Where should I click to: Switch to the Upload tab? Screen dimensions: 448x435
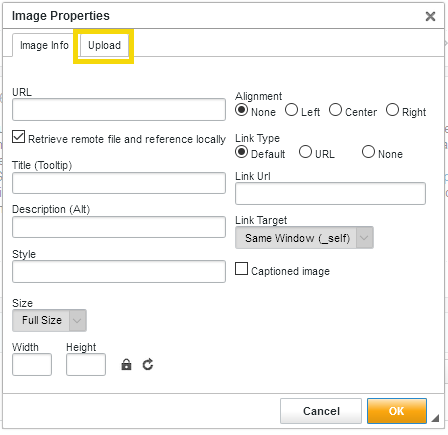[x=104, y=45]
